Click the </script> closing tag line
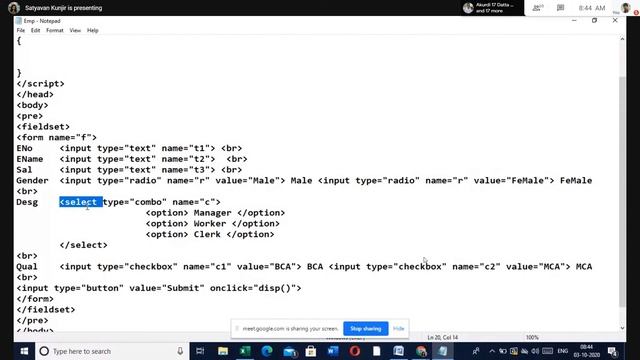 [x=40, y=84]
